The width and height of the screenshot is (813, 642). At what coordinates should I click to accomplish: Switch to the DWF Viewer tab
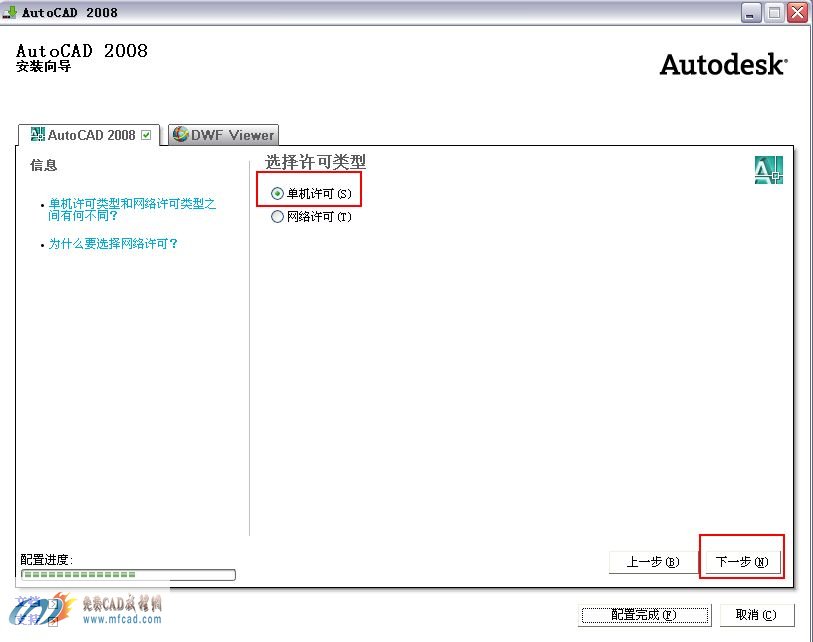click(x=223, y=135)
